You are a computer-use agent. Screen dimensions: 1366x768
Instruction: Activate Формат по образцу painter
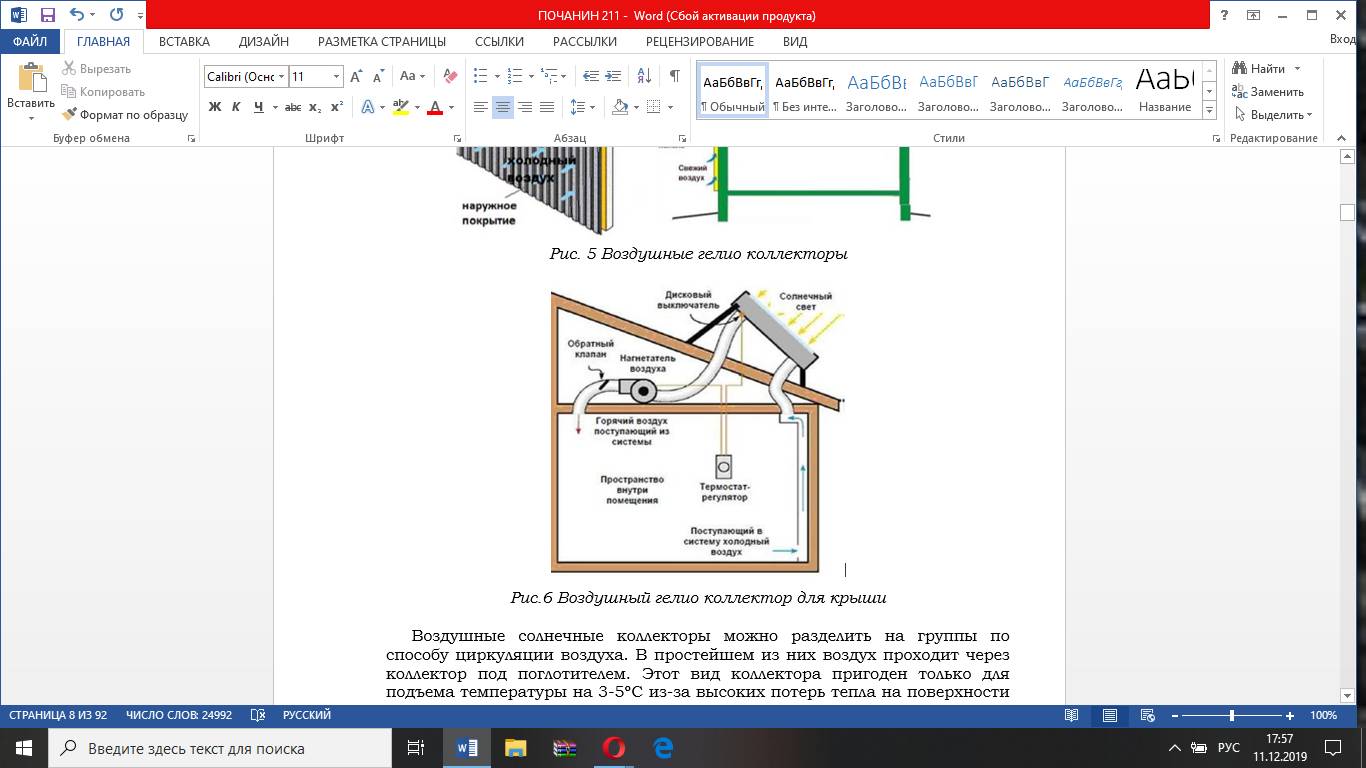125,115
